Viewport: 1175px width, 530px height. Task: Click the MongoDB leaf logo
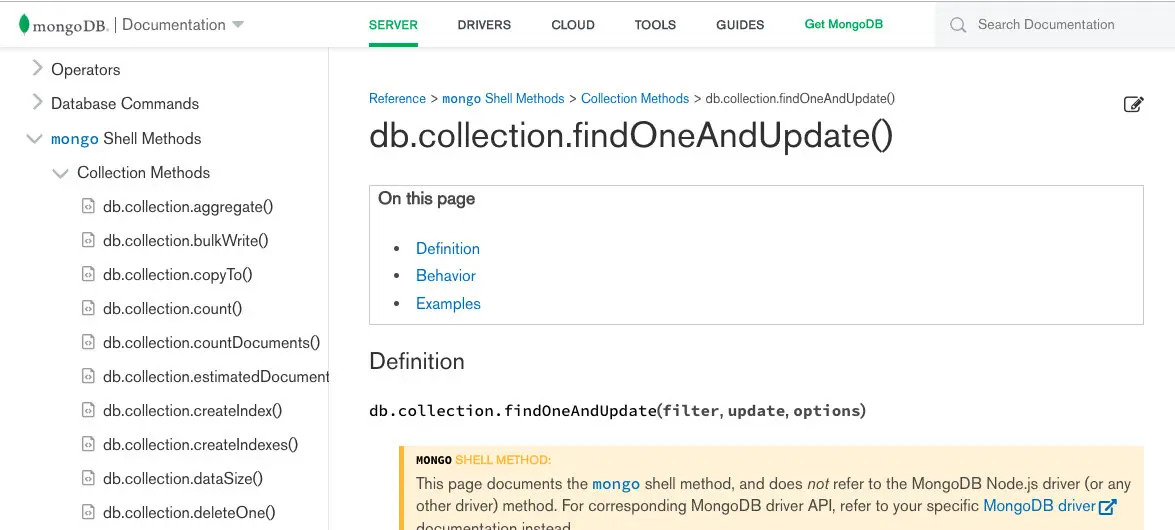pyautogui.click(x=25, y=25)
